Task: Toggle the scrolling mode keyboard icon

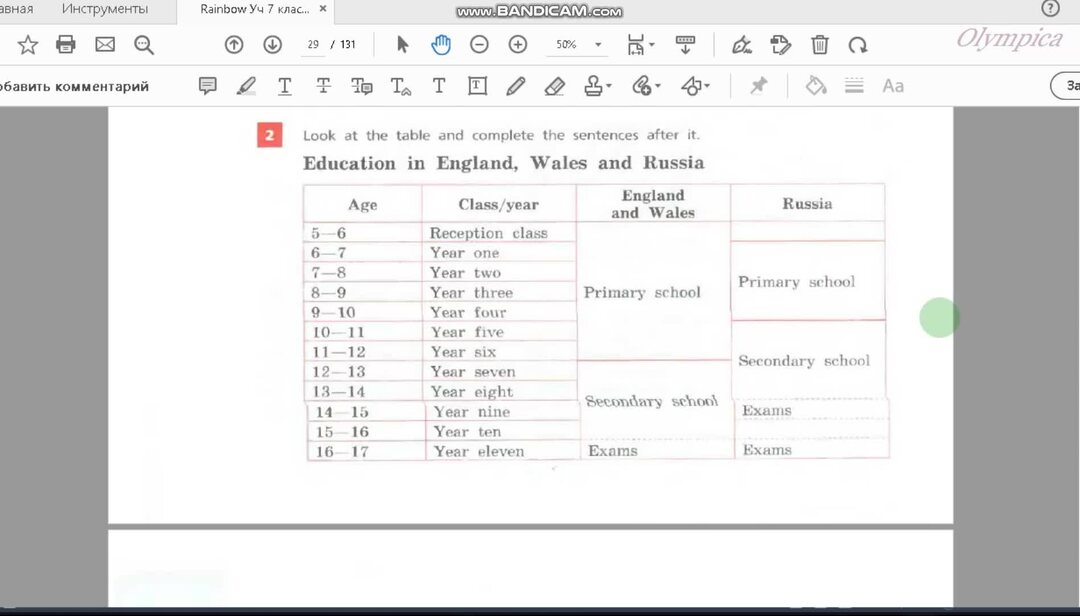Action: tap(685, 45)
